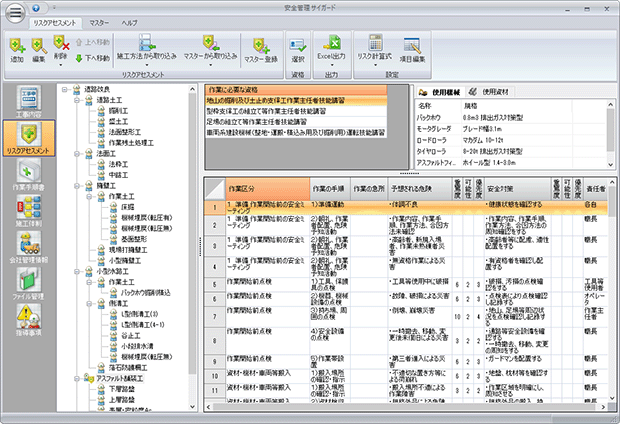This screenshot has height=424, width=620.
Task: Open 作業手順書 in the left sidebar
Action: tap(28, 173)
